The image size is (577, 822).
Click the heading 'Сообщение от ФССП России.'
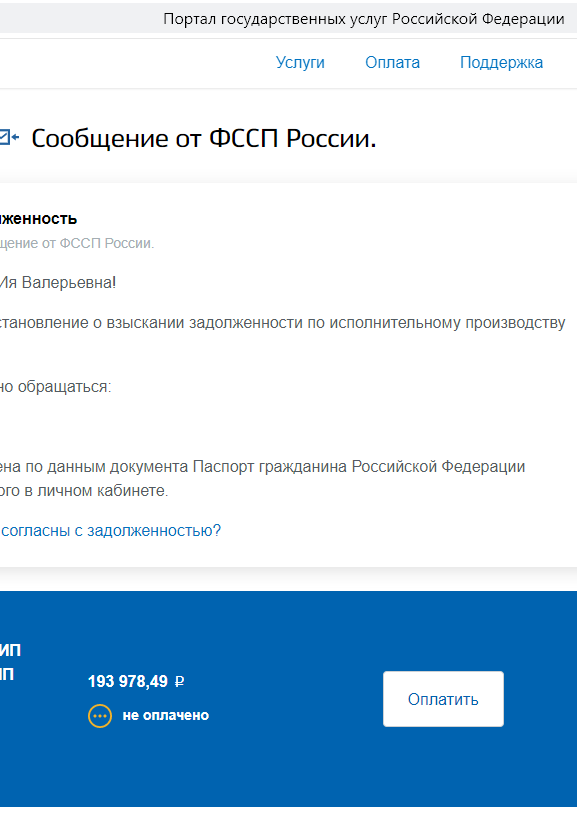(204, 138)
